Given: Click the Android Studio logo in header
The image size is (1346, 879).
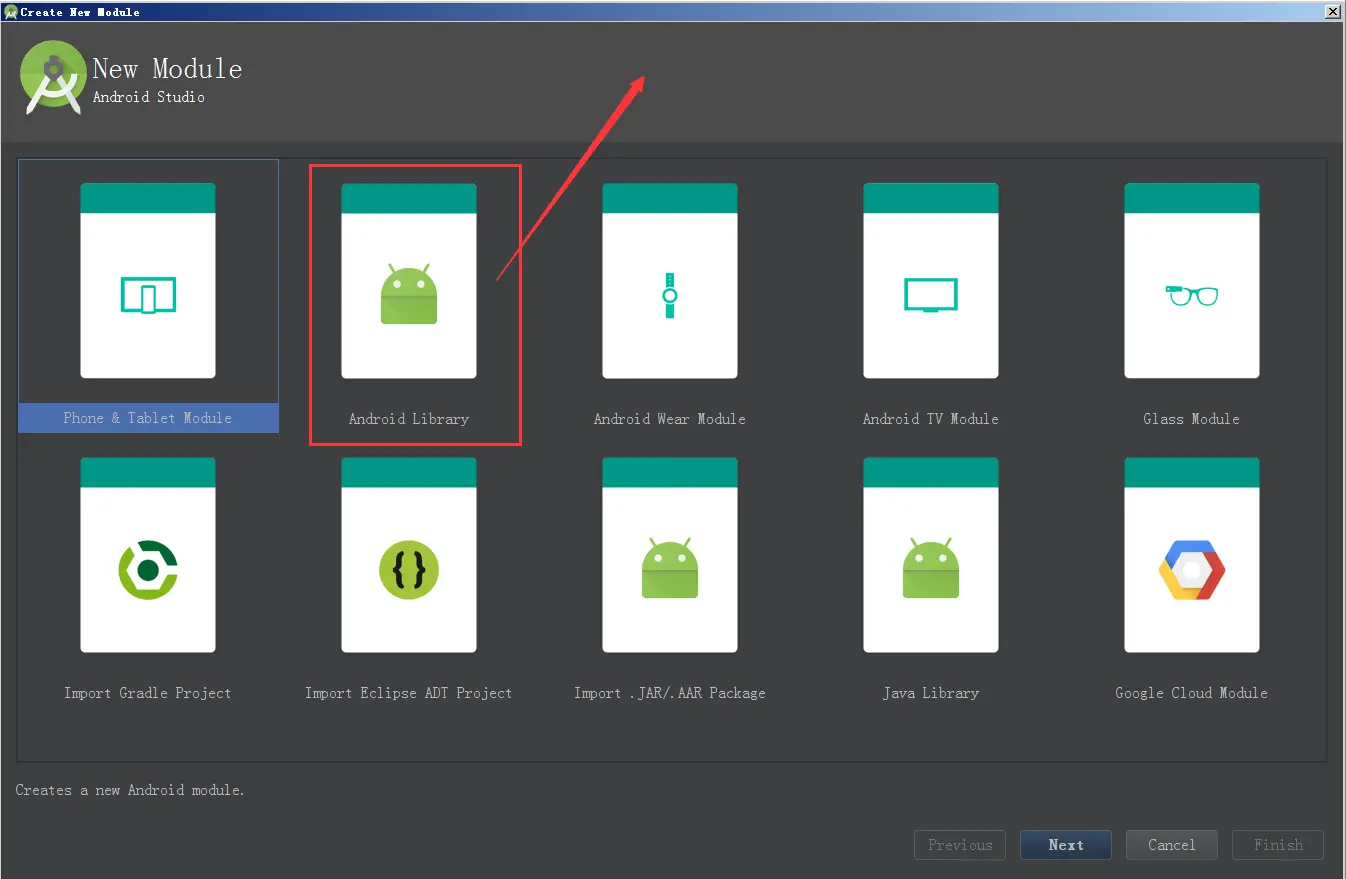Looking at the screenshot, I should (53, 77).
